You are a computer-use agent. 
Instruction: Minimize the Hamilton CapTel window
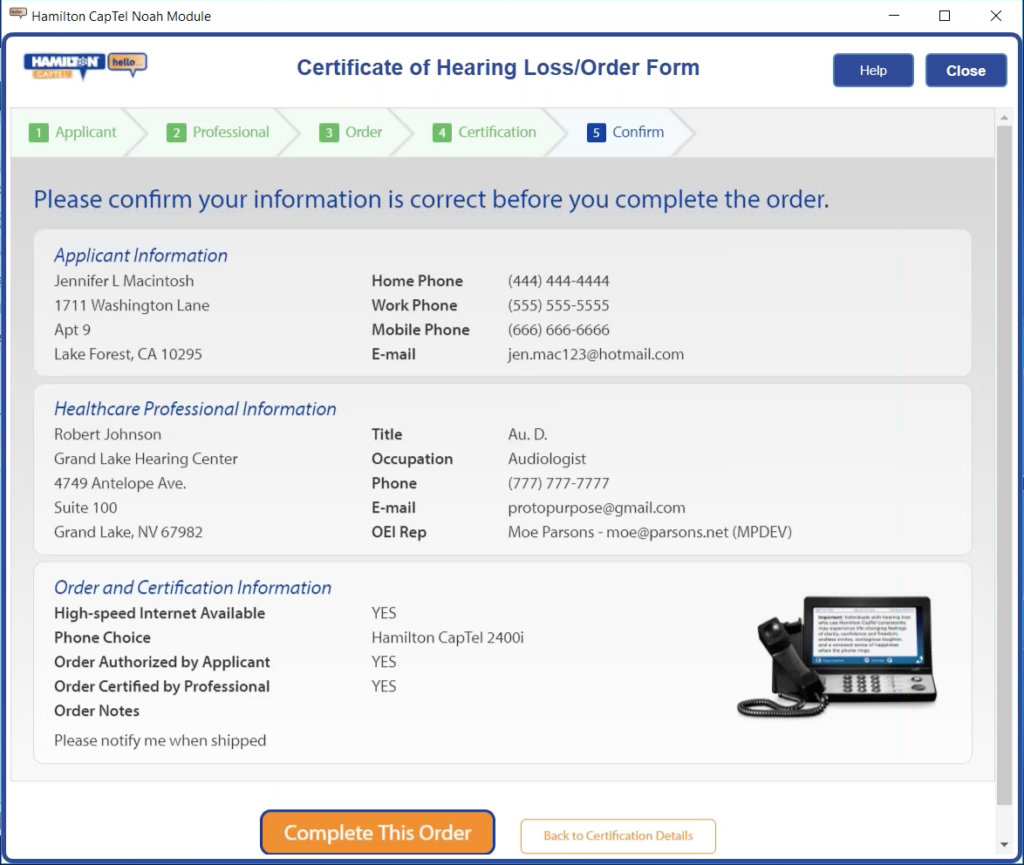[894, 16]
